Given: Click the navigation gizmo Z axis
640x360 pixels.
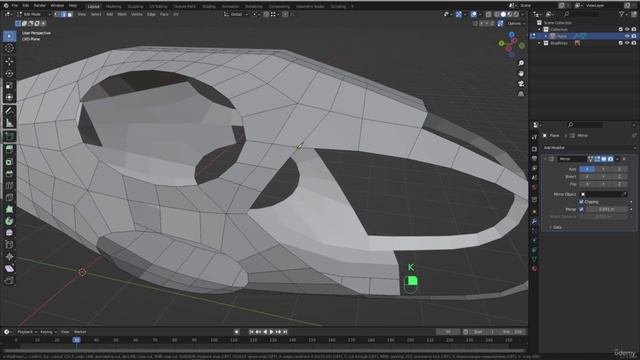Looking at the screenshot, I should pos(511,36).
